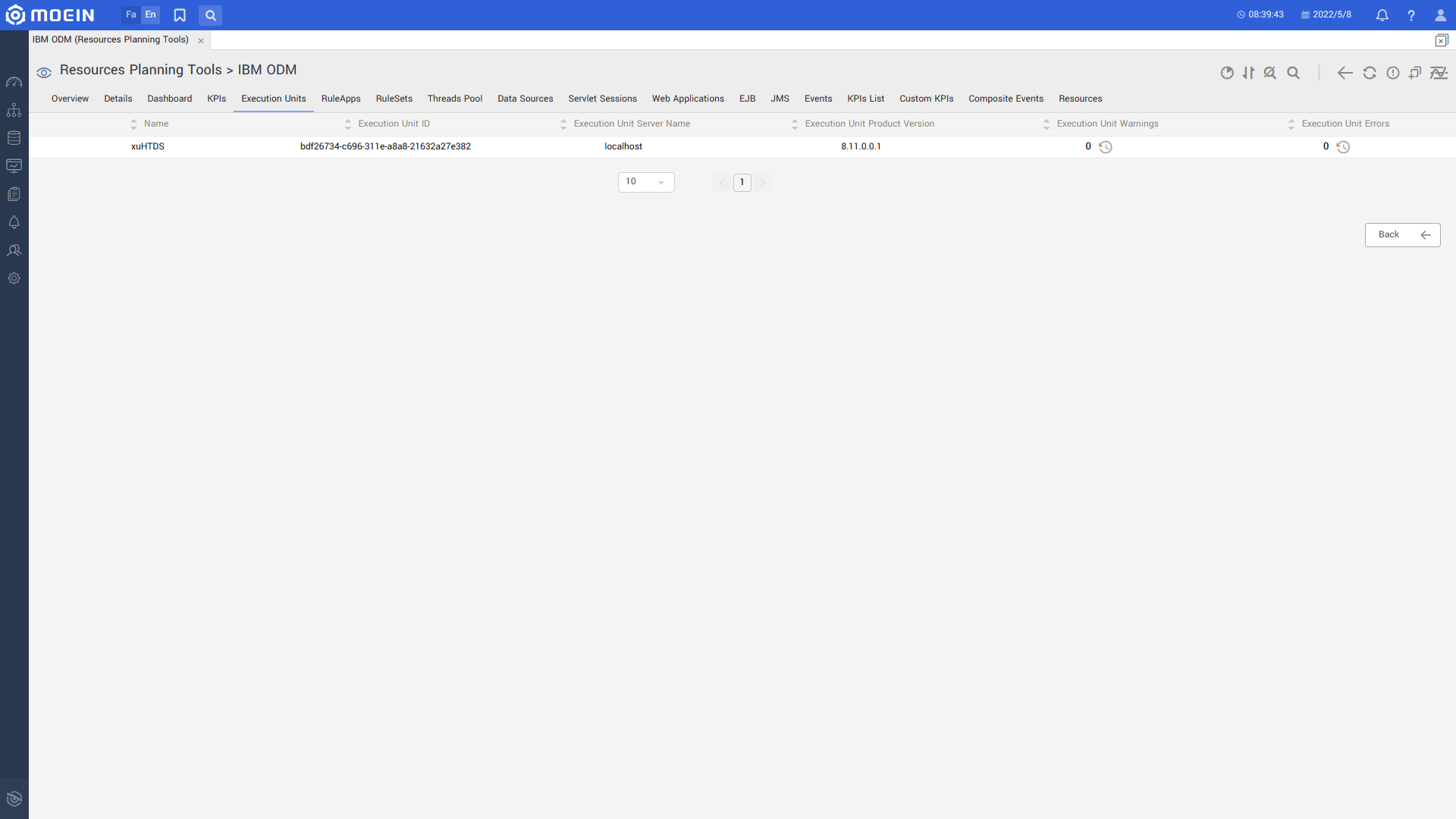Sort by Execution Unit Warnings column

1046,124
